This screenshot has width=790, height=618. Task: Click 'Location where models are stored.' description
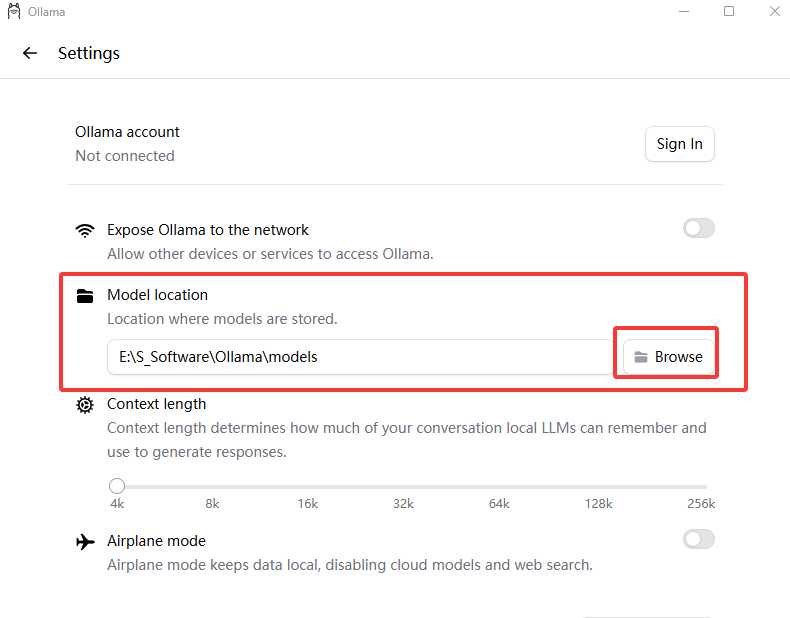[x=222, y=319]
